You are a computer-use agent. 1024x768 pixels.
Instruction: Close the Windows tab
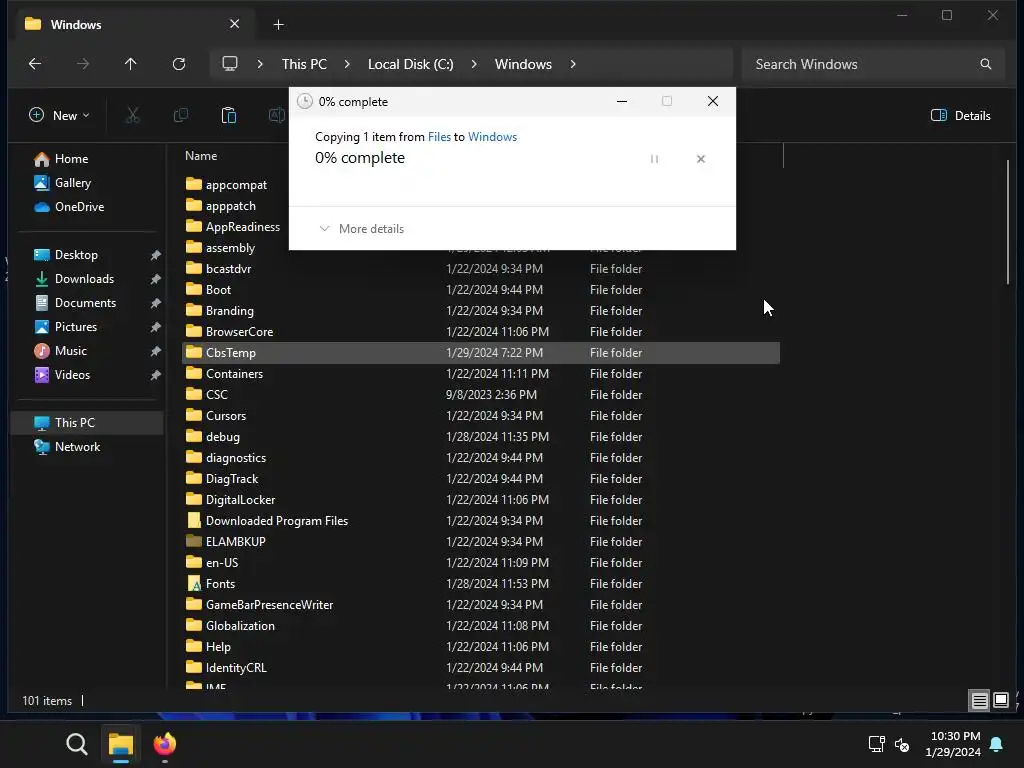point(234,24)
